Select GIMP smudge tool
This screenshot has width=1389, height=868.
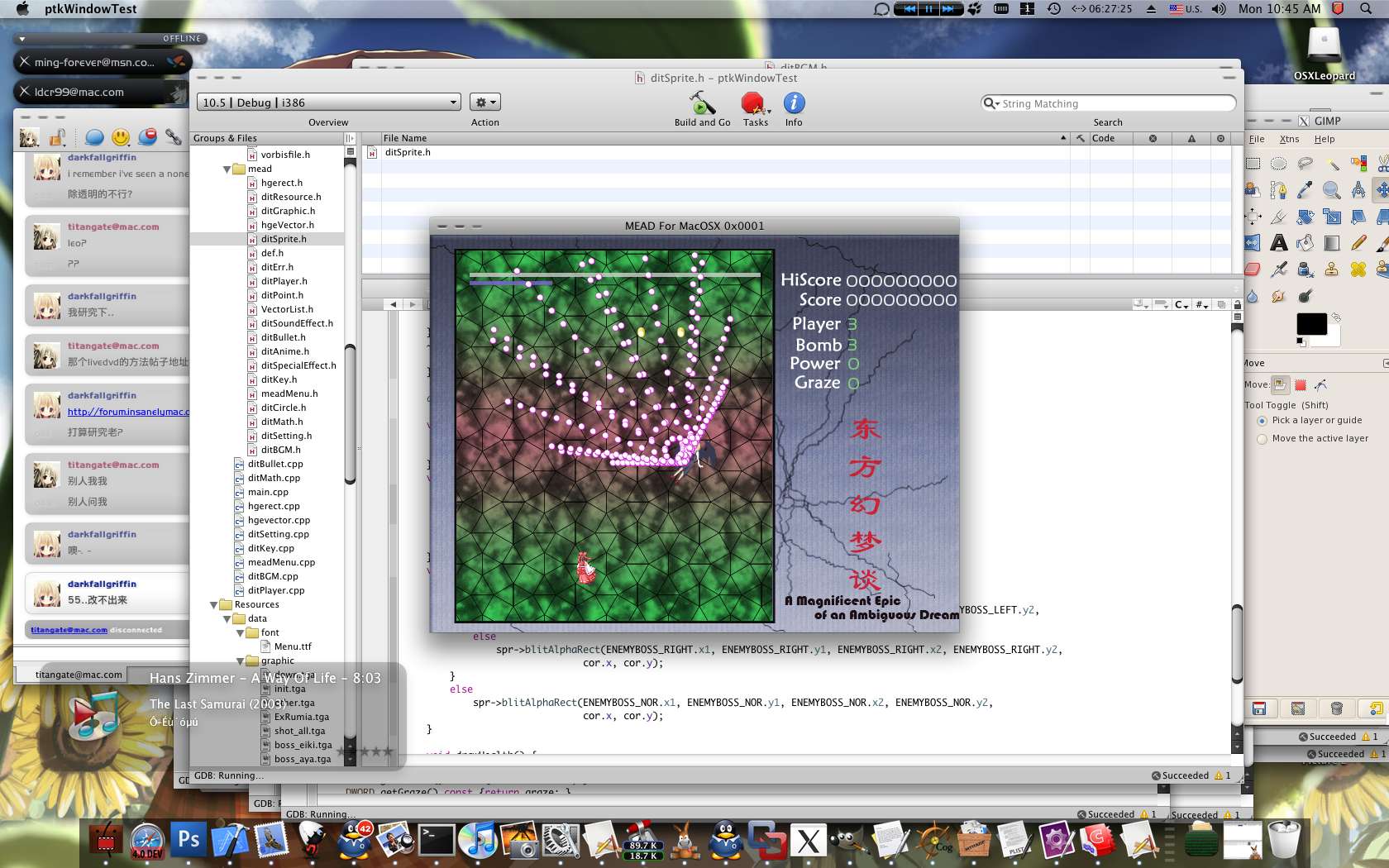[x=1279, y=296]
